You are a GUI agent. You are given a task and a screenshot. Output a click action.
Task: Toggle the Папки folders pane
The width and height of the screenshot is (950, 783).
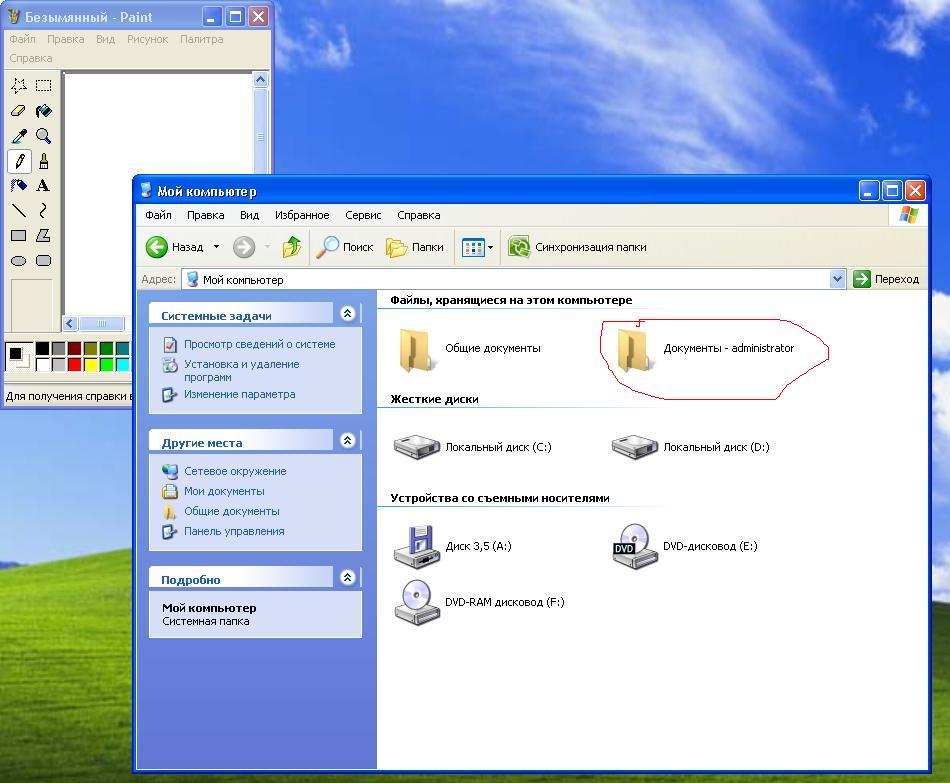click(415, 247)
